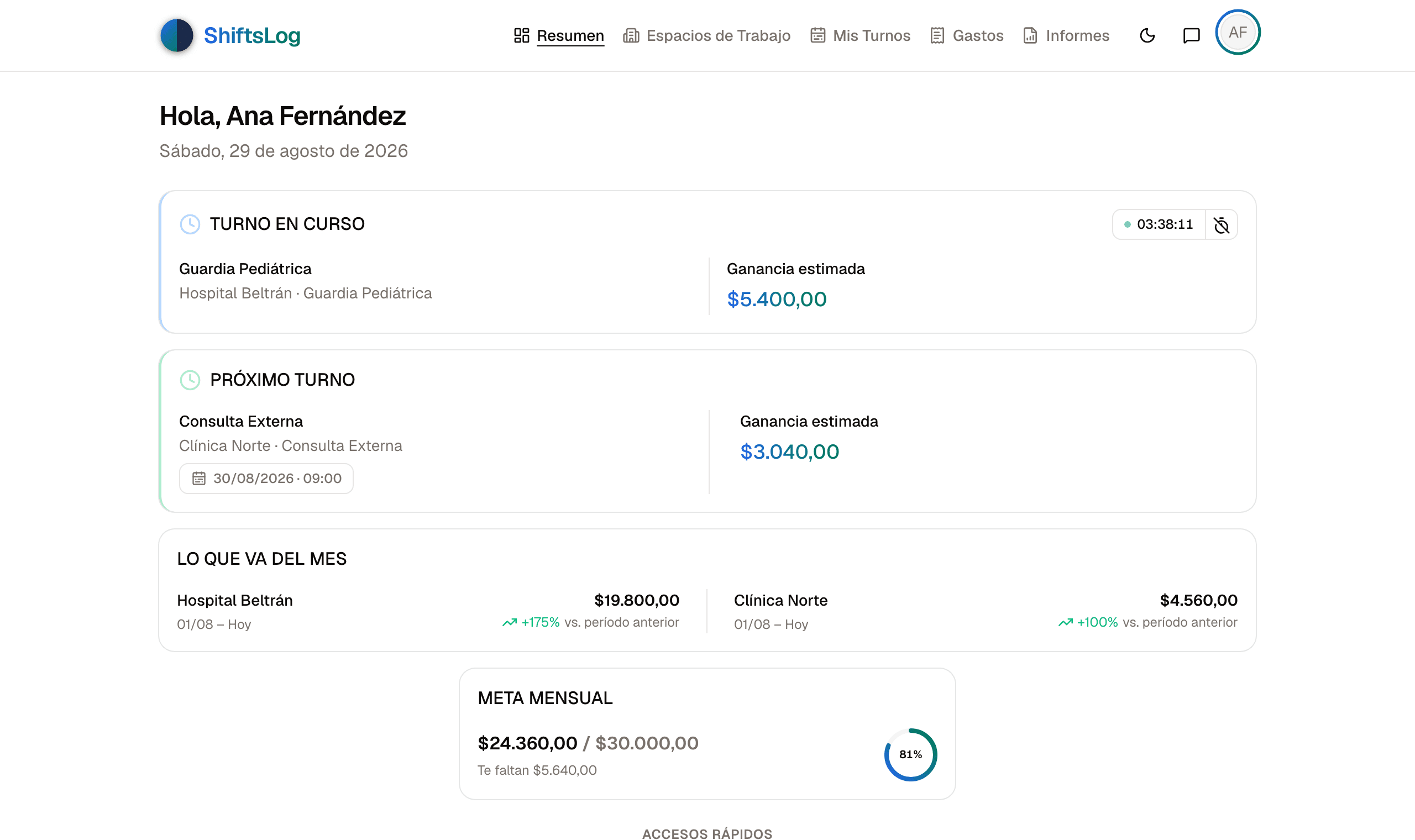Open the Gastos page
Image resolution: width=1415 pixels, height=840 pixels.
[967, 36]
